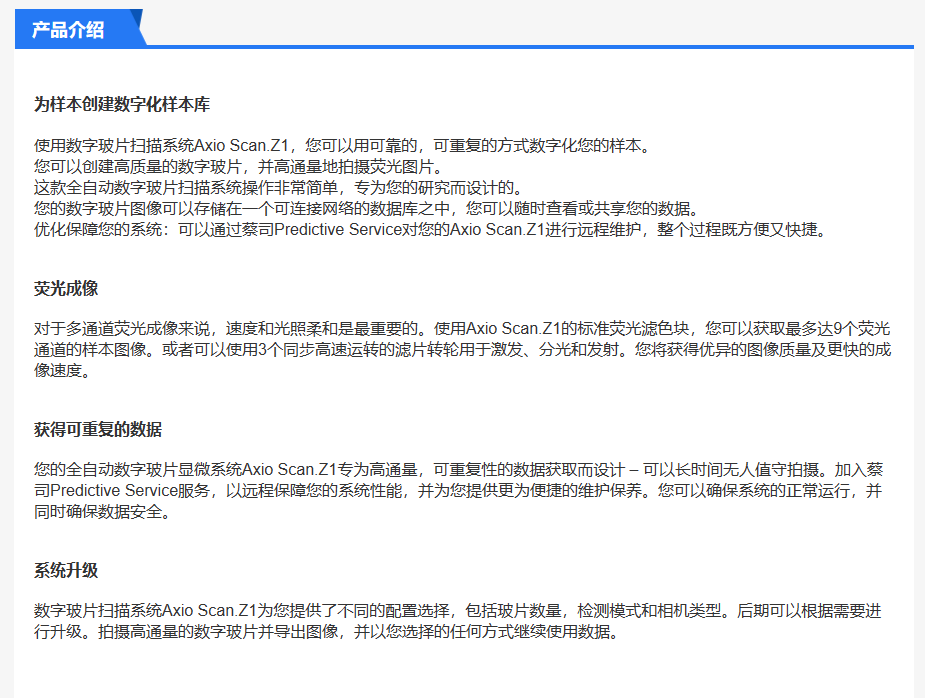Select the 荧光成像 section heading

click(66, 288)
